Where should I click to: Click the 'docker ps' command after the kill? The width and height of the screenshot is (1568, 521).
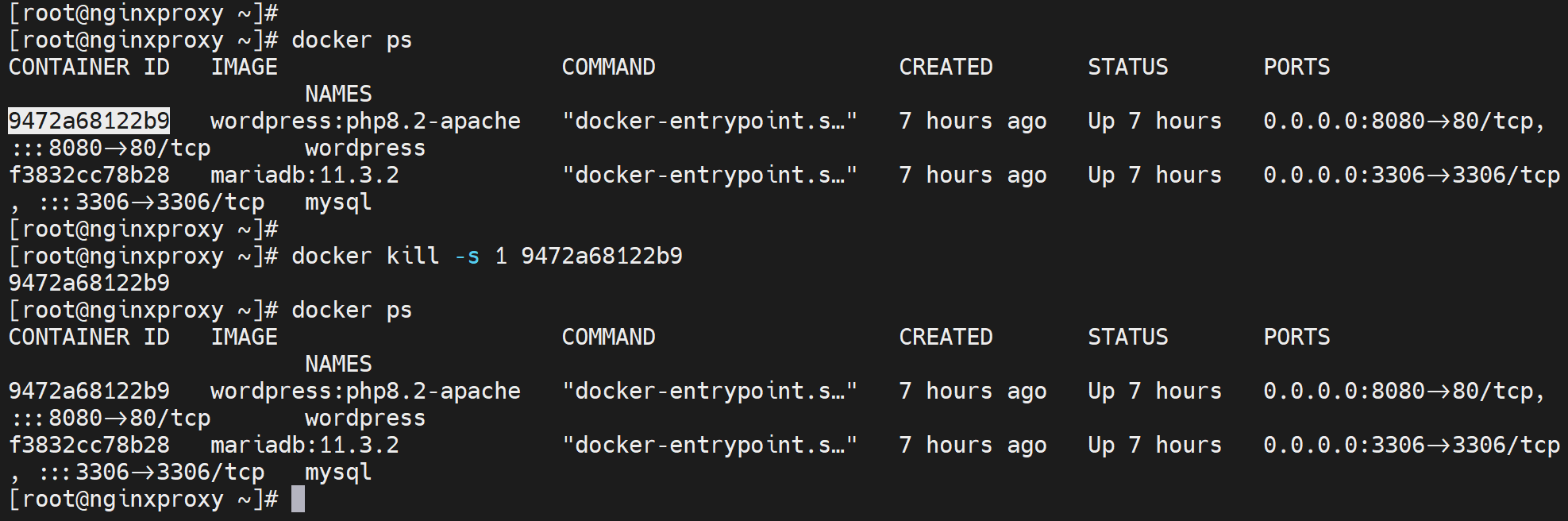coord(352,310)
